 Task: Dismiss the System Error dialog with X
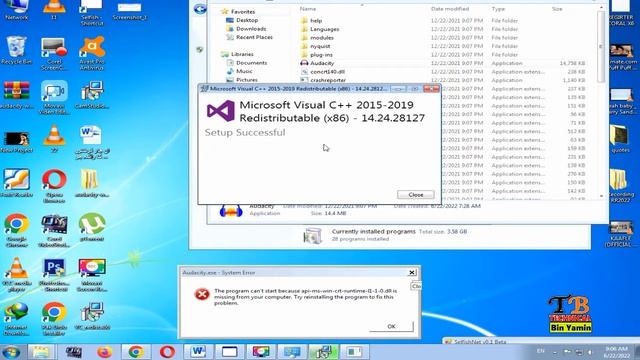(x=412, y=272)
